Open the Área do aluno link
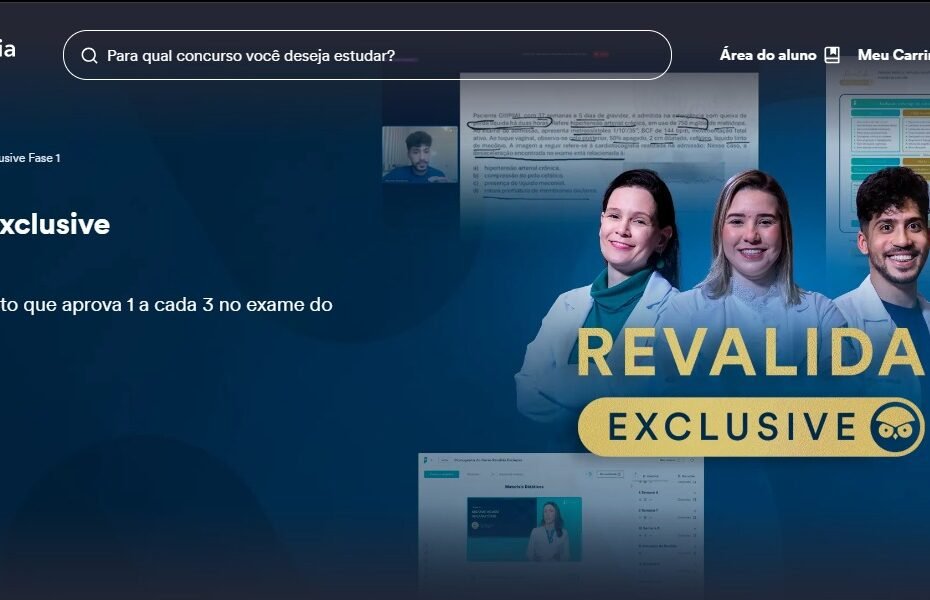 [768, 55]
